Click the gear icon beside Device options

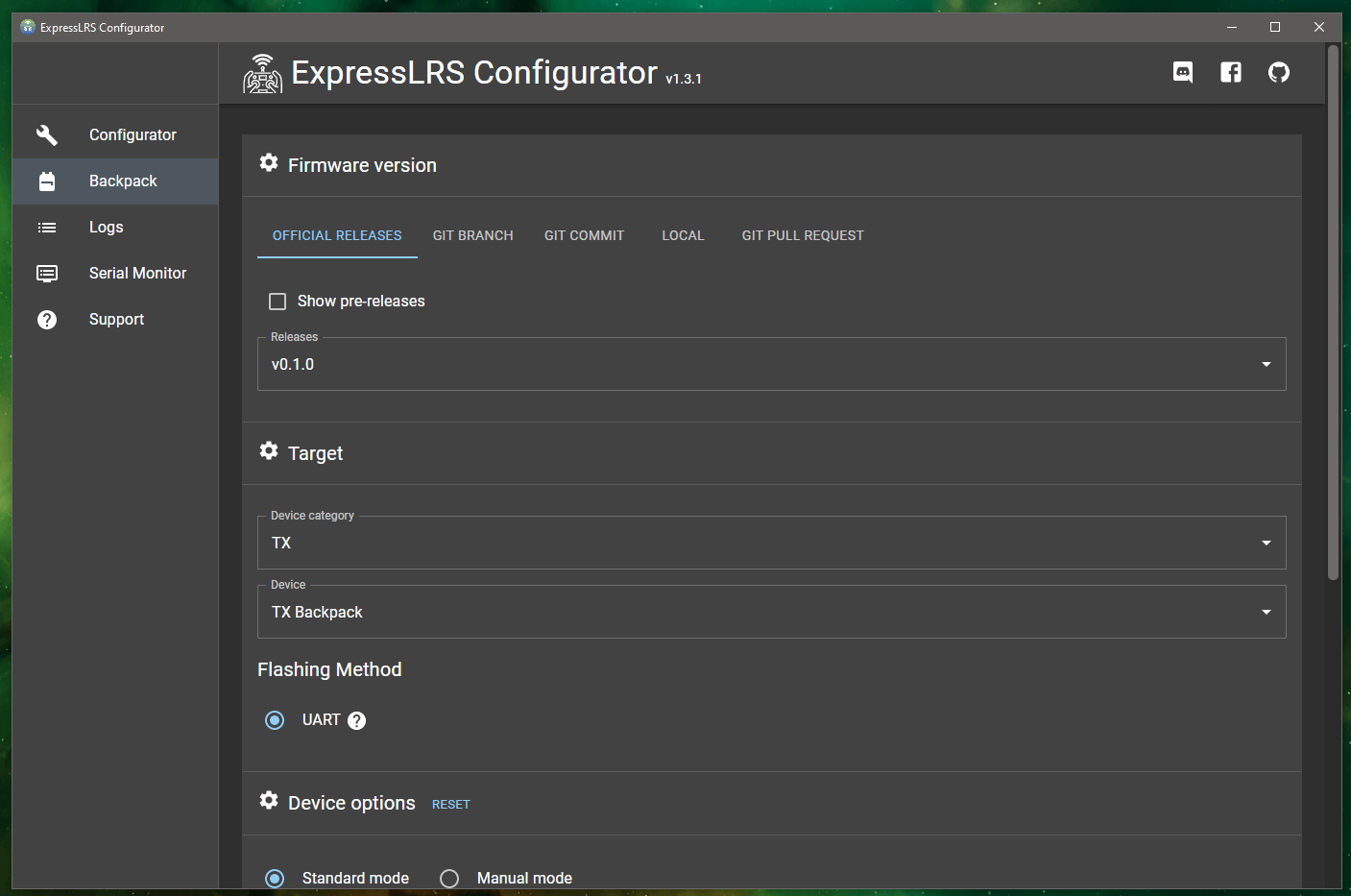[269, 801]
